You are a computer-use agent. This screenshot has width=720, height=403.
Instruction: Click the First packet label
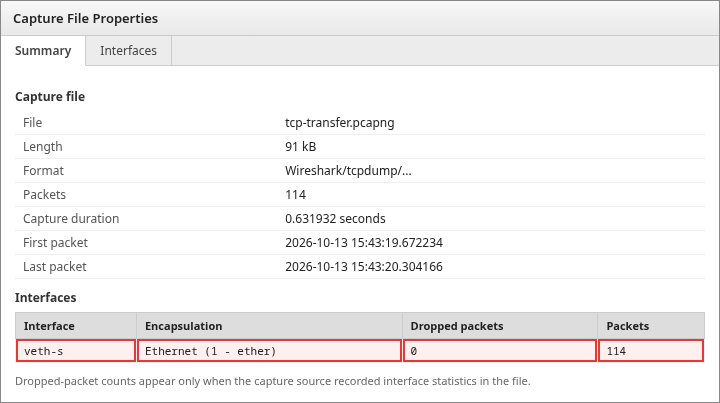pos(56,242)
